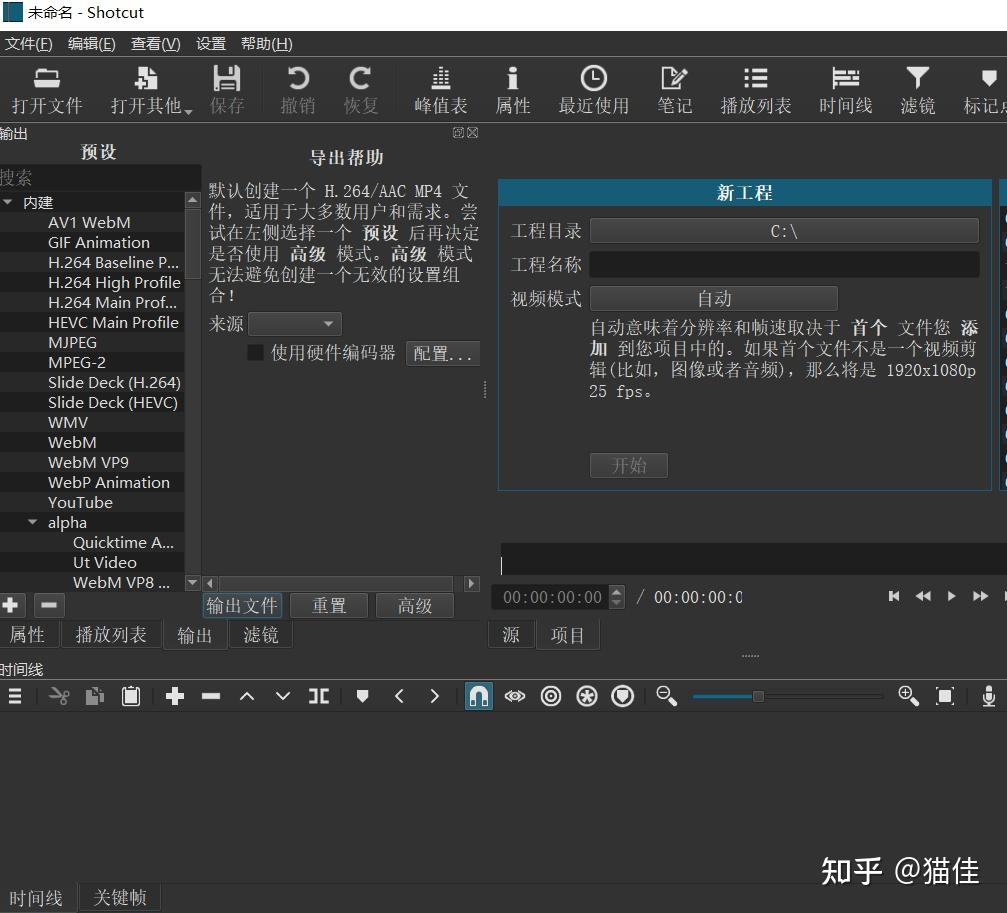
Task: Open the 视频模式 dropdown showing 自动
Action: pyautogui.click(x=714, y=298)
